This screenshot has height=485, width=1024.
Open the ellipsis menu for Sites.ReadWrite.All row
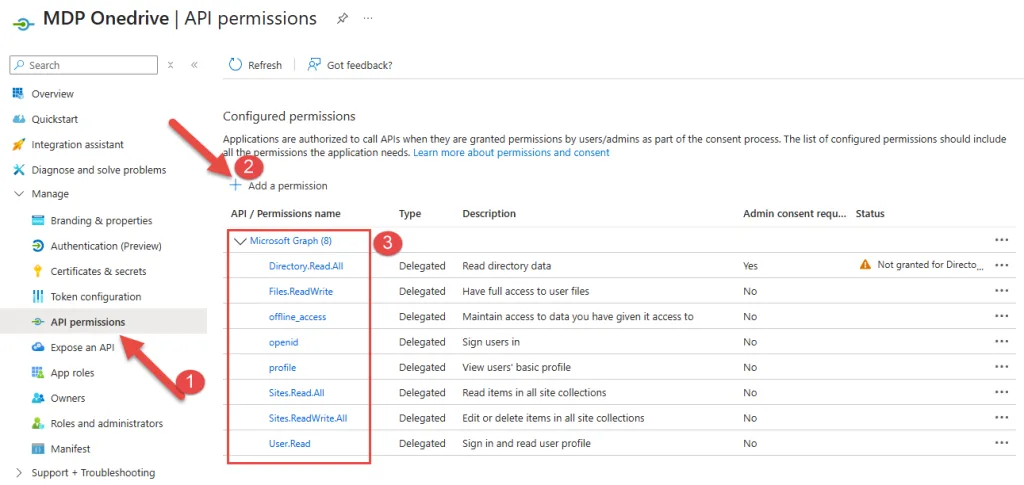[1001, 418]
